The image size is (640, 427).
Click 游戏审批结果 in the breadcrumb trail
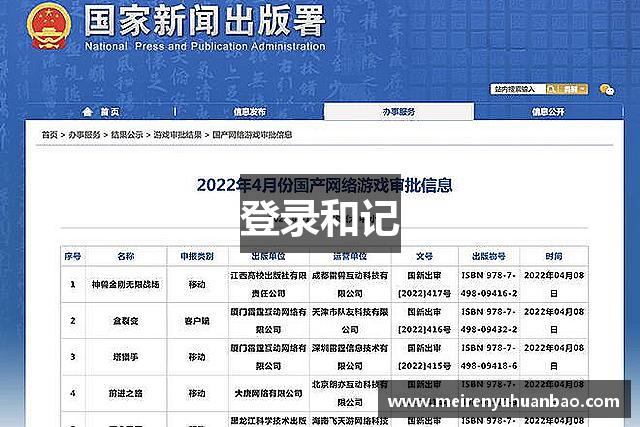click(178, 135)
